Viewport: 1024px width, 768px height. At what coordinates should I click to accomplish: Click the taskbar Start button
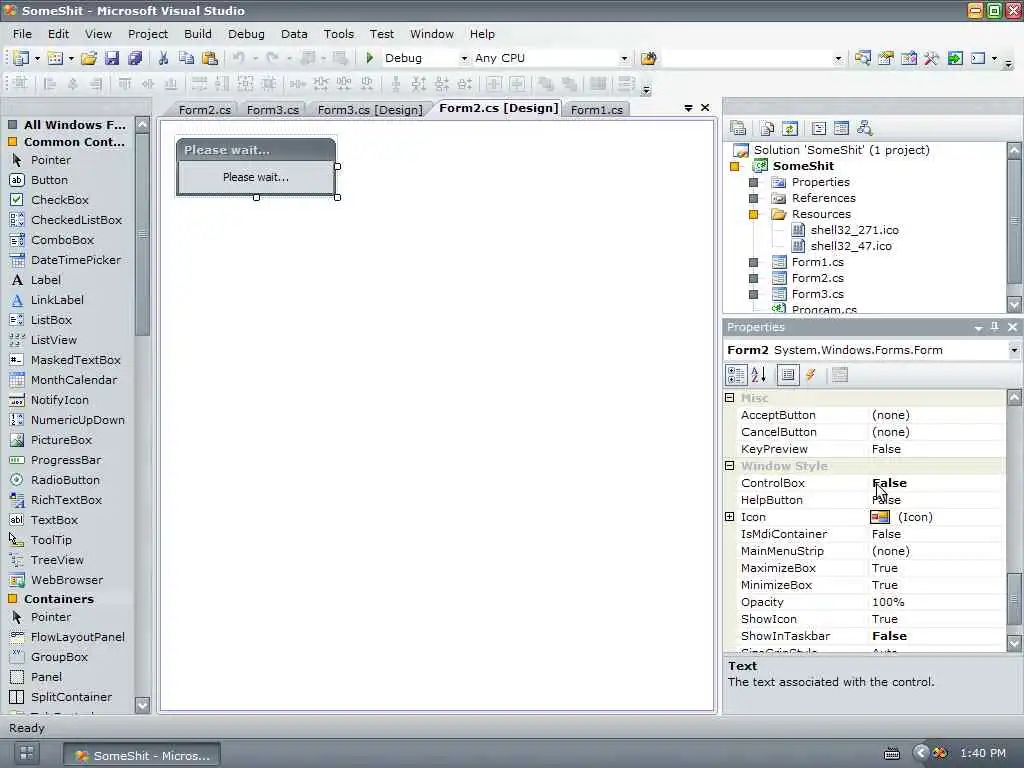(x=27, y=754)
